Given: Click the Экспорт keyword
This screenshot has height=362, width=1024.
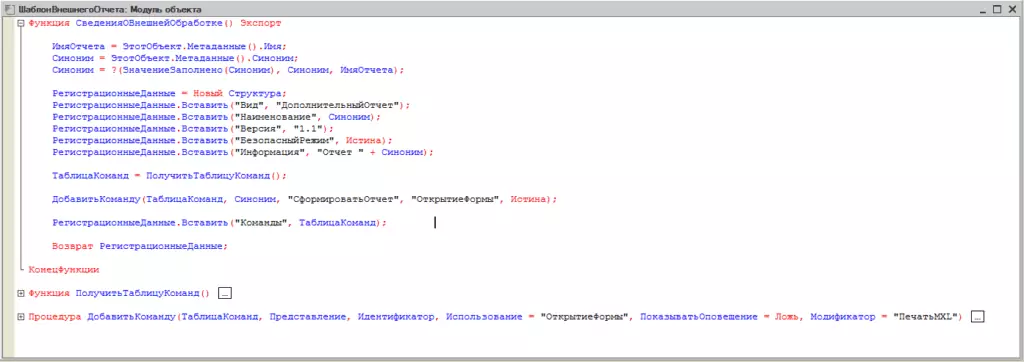Looking at the screenshot, I should (x=261, y=23).
